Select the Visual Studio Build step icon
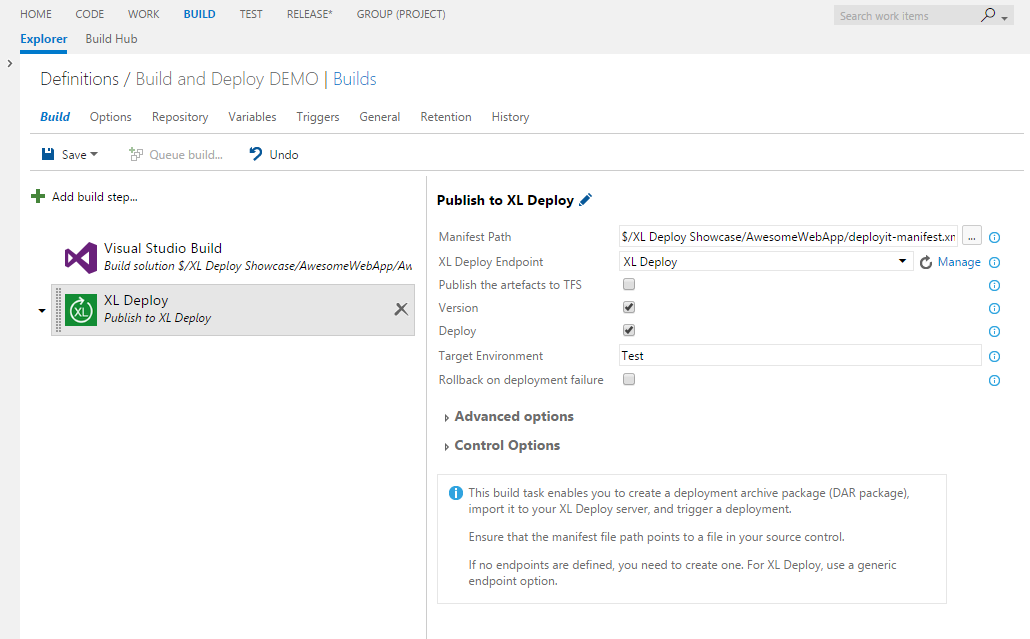 coord(81,258)
